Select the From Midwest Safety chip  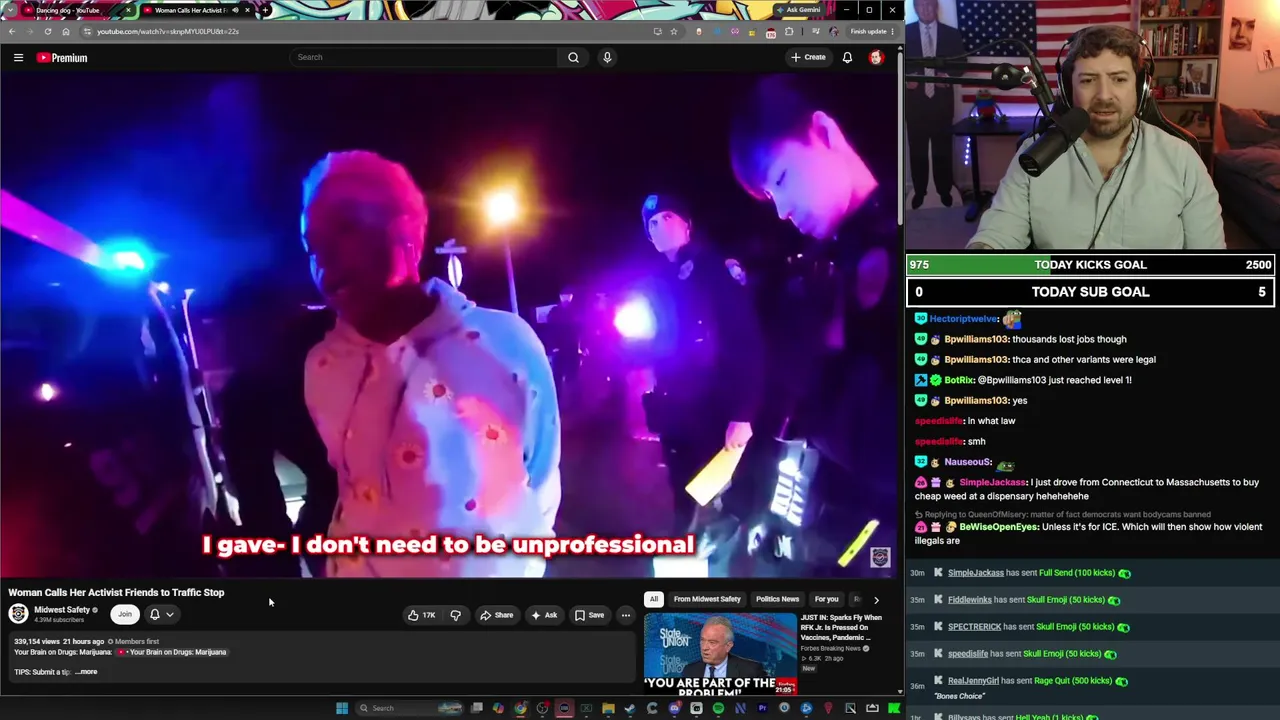click(x=707, y=599)
